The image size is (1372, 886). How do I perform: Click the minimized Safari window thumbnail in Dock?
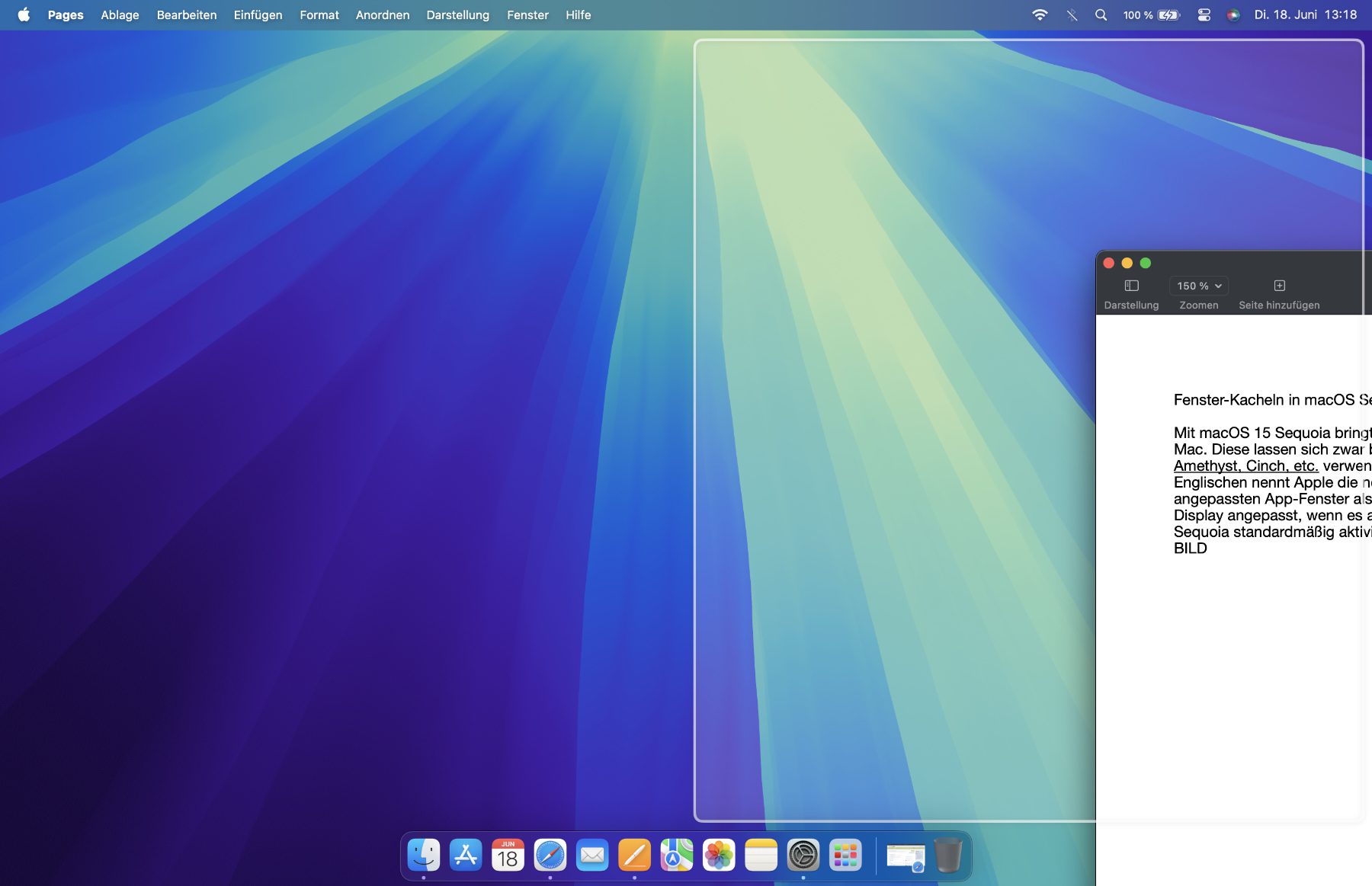tap(905, 857)
